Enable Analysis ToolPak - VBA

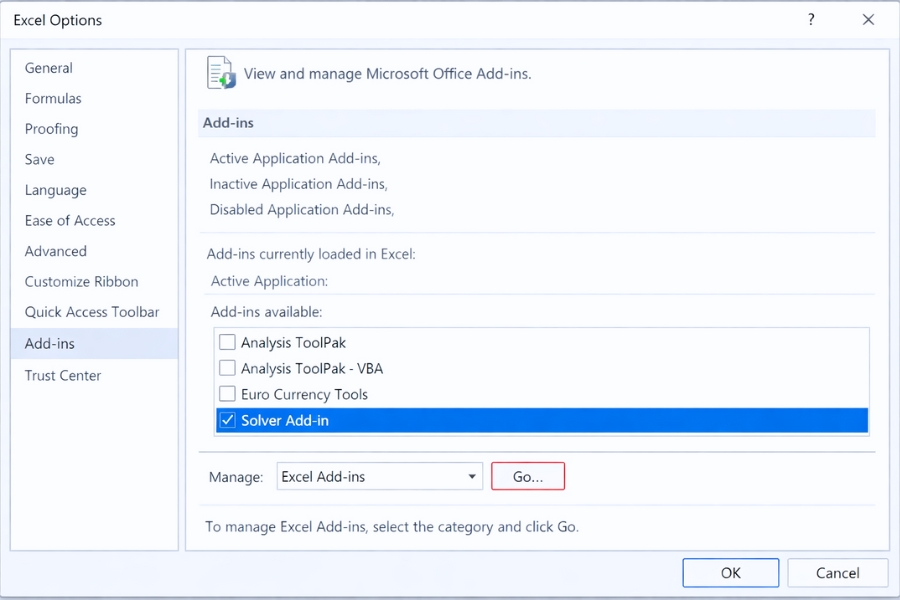pos(227,368)
